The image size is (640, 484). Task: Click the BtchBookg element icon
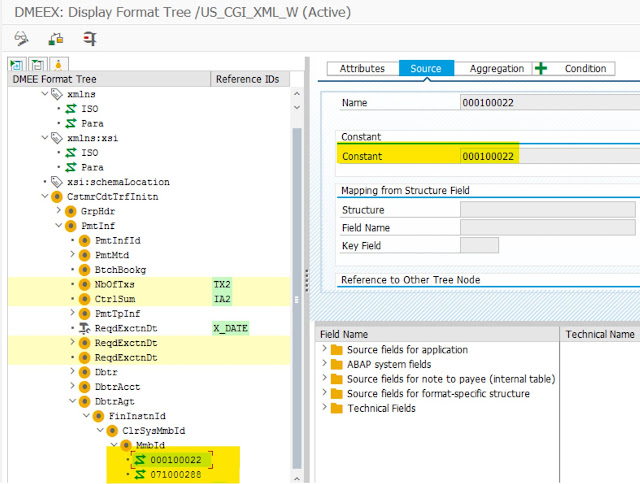(x=84, y=270)
